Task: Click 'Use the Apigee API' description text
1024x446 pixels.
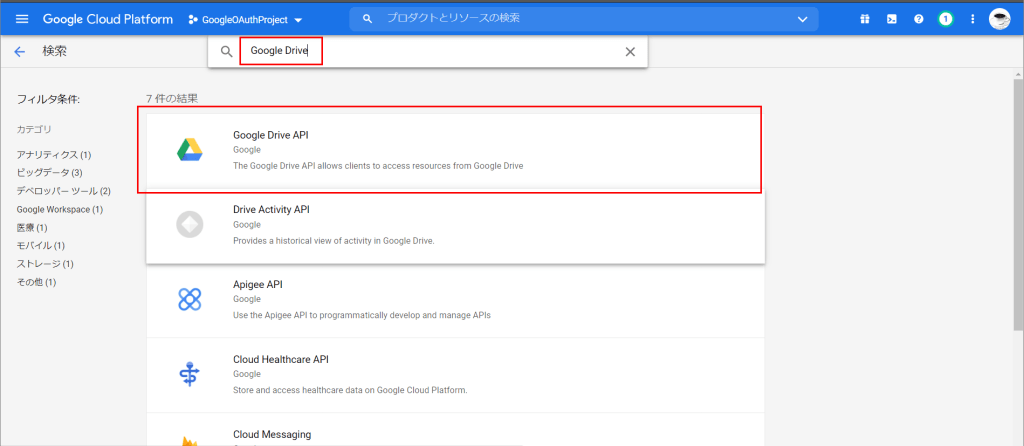Action: [x=362, y=315]
